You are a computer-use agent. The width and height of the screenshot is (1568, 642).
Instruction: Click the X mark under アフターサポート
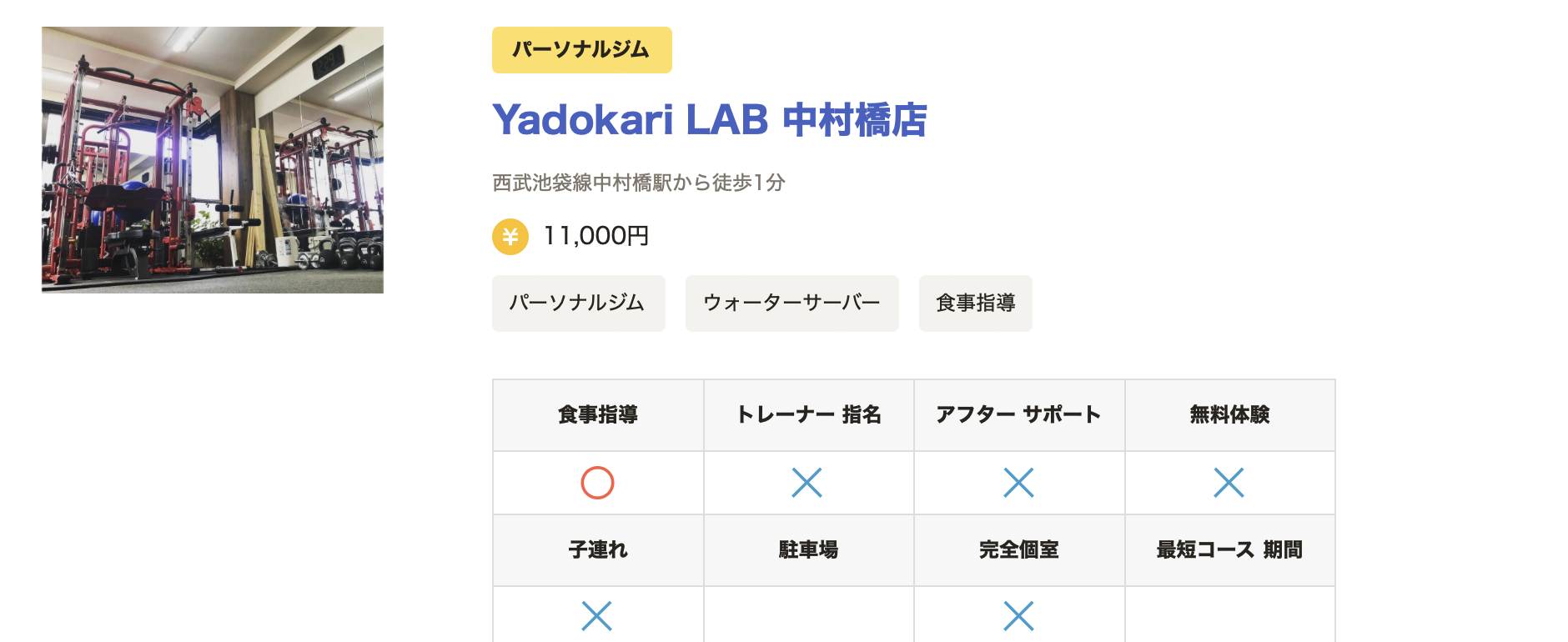pos(1018,483)
